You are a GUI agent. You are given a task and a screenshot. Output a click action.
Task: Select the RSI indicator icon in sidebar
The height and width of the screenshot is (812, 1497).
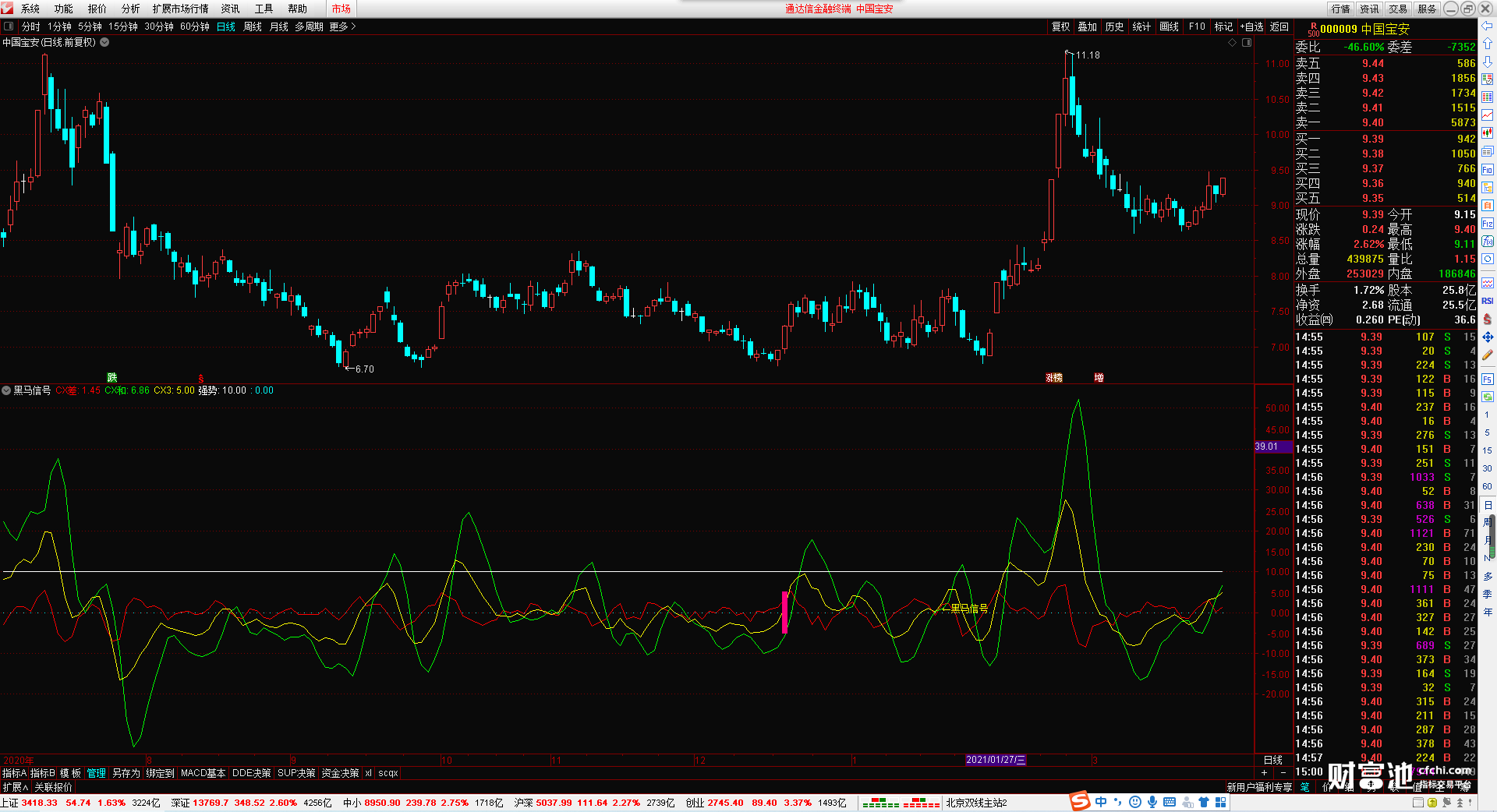pos(1488,301)
